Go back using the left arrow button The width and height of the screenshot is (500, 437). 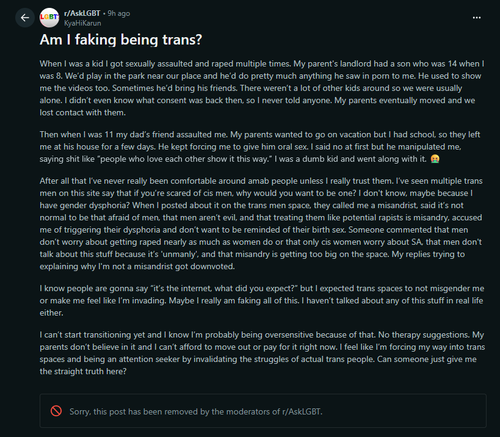25,18
